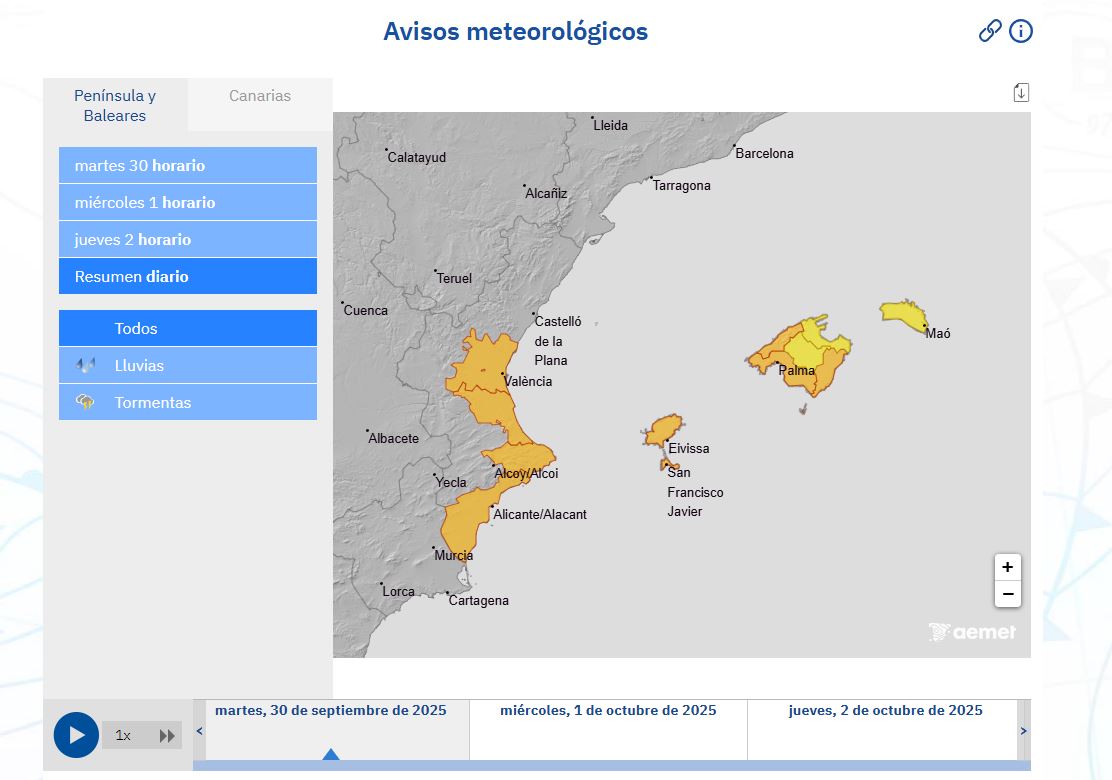Select jueves 2 horario view
The height and width of the screenshot is (780, 1112).
[x=188, y=239]
